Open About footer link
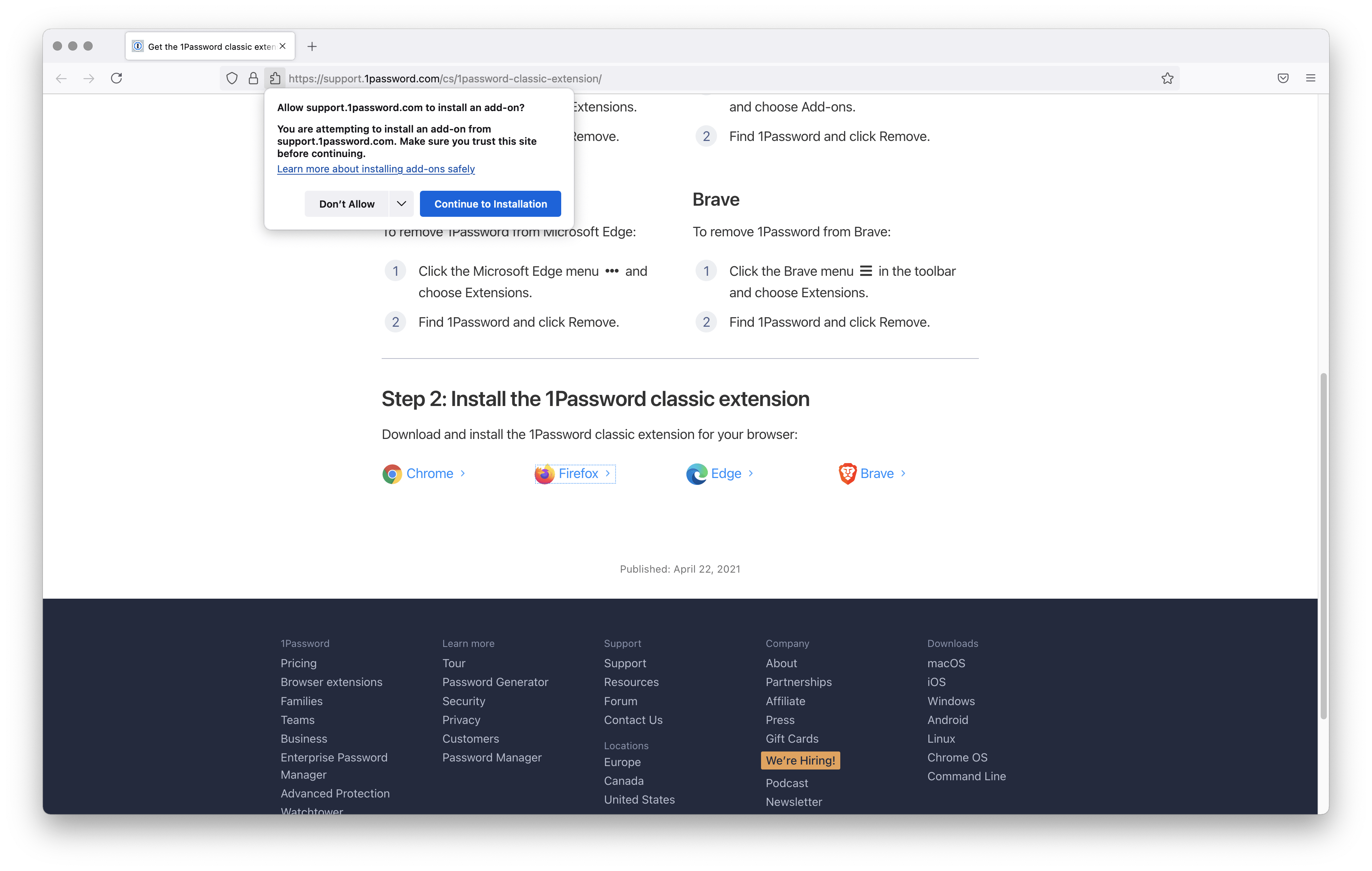1372x871 pixels. pyautogui.click(x=781, y=663)
